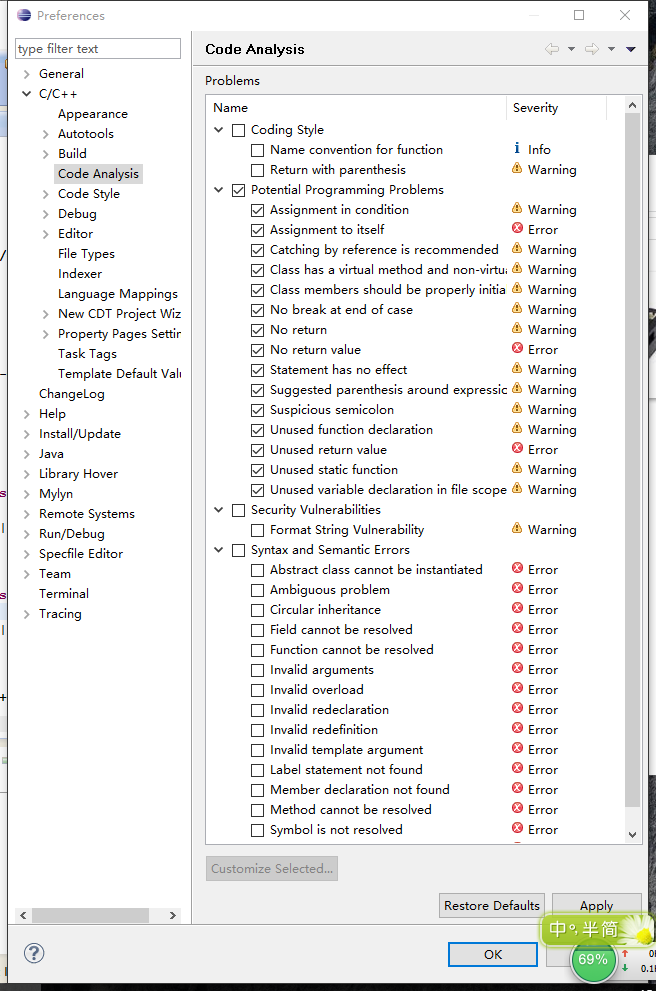Click Restore Defaults button
Viewport: 656px width, 991px height.
[492, 906]
